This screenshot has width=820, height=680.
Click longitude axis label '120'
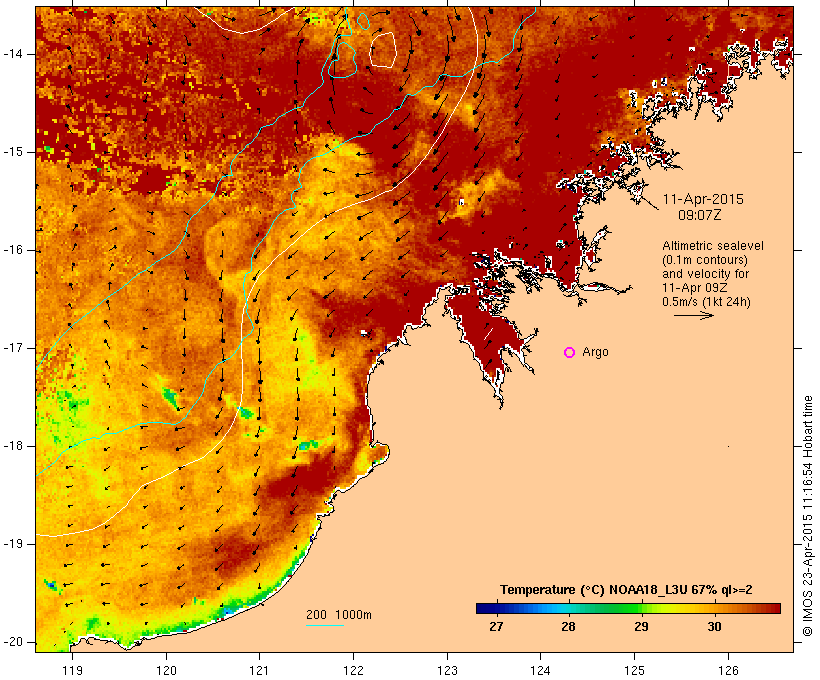point(166,670)
